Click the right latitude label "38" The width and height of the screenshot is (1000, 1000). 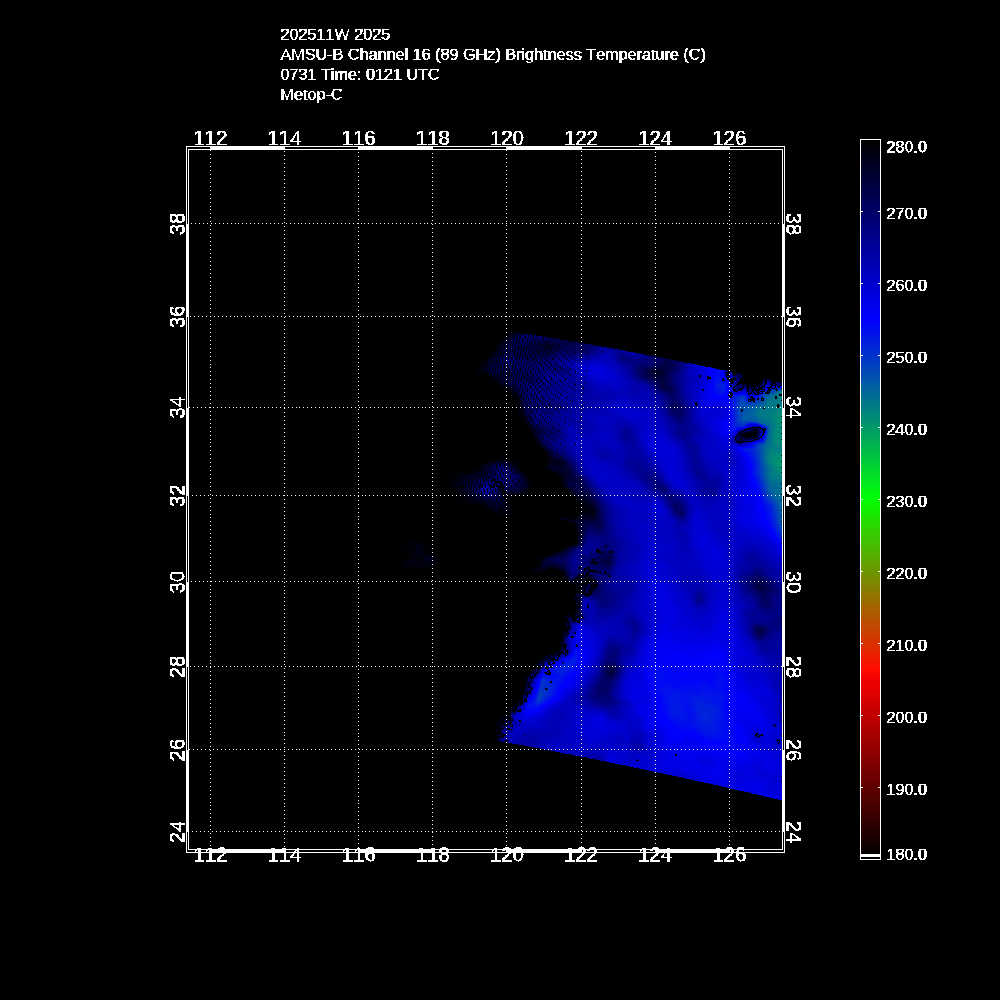click(793, 224)
